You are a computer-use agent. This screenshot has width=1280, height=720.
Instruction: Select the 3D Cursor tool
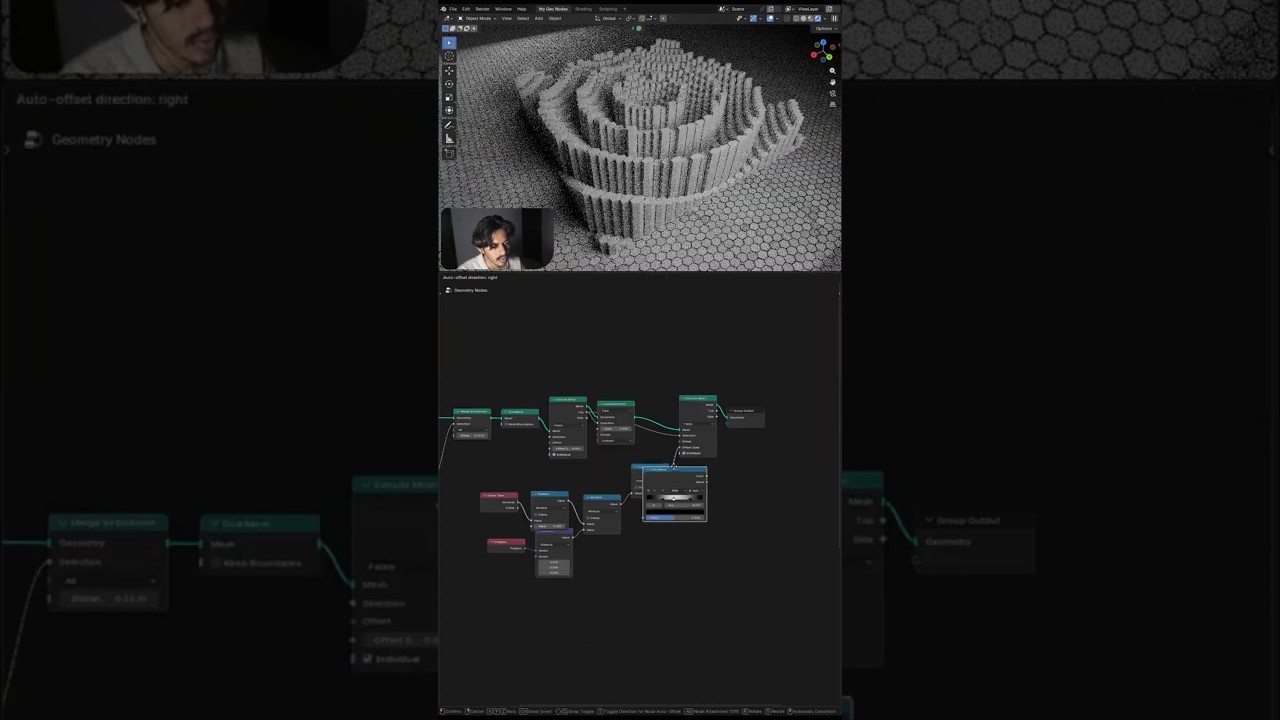(x=449, y=56)
